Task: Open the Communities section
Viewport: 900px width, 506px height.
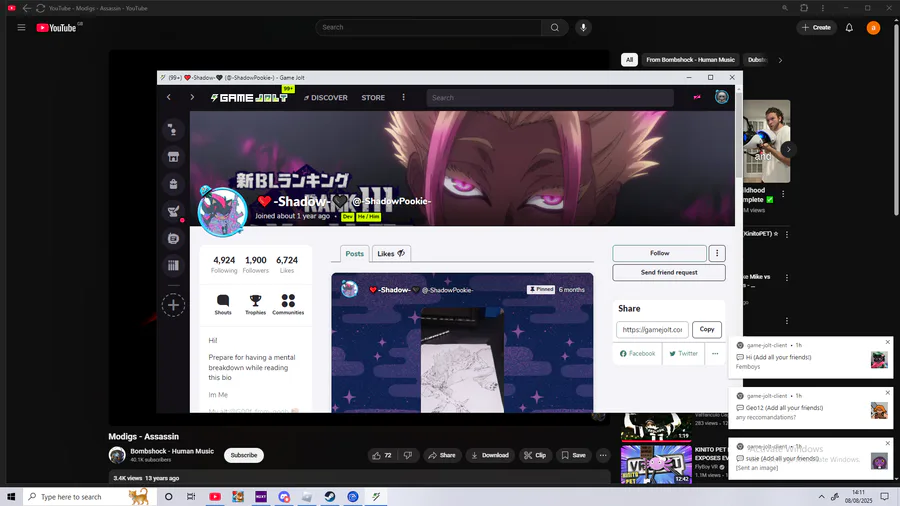Action: pos(288,305)
